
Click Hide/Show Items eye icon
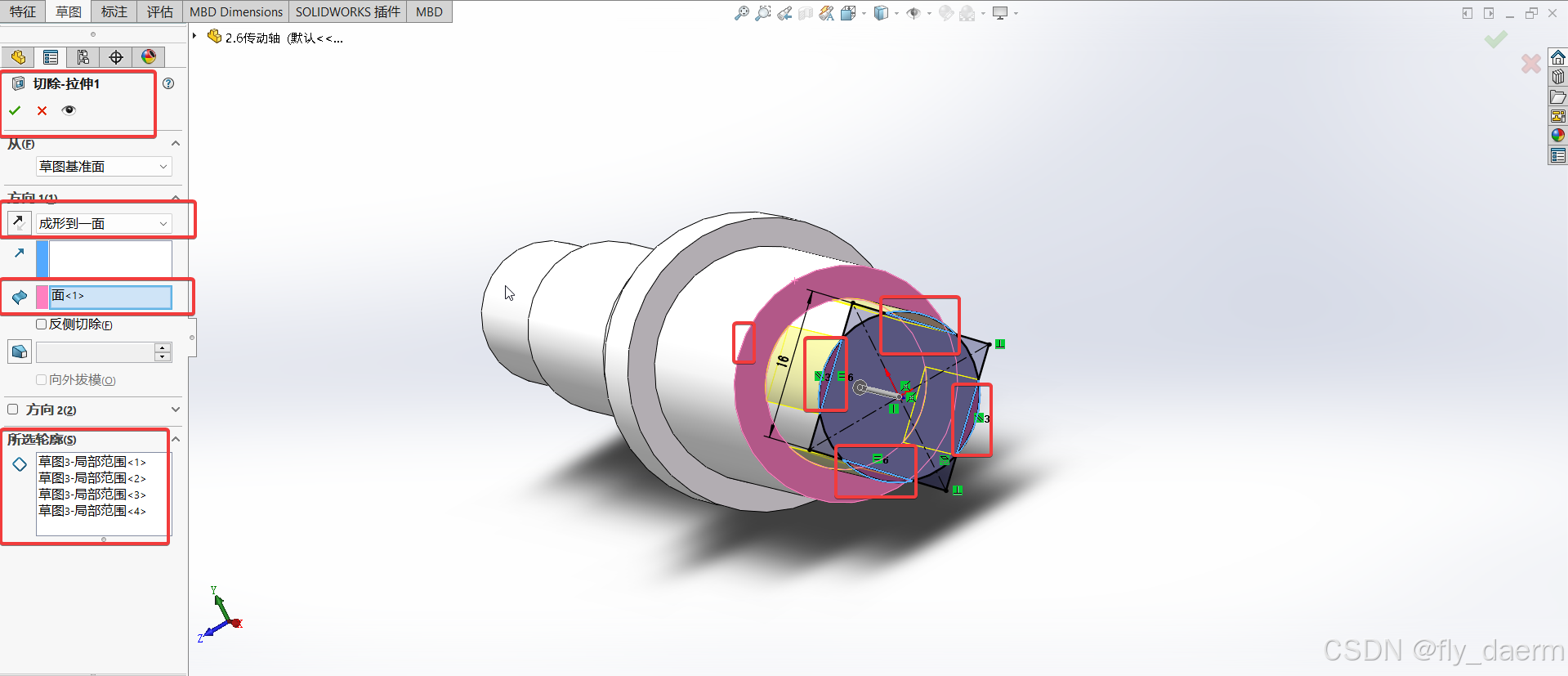[x=914, y=13]
